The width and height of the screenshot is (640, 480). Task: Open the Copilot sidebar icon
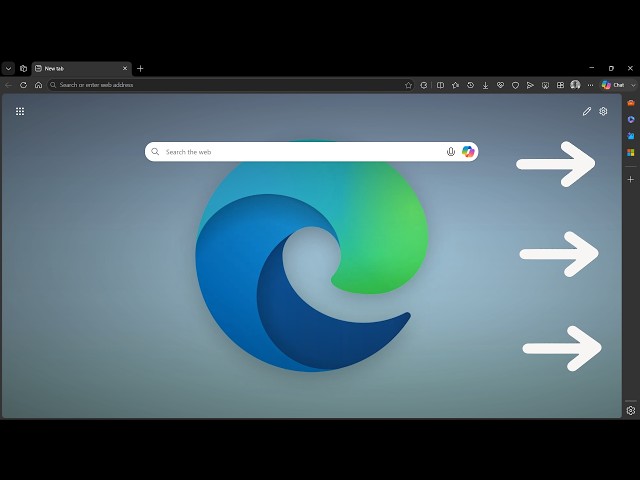pos(631,120)
